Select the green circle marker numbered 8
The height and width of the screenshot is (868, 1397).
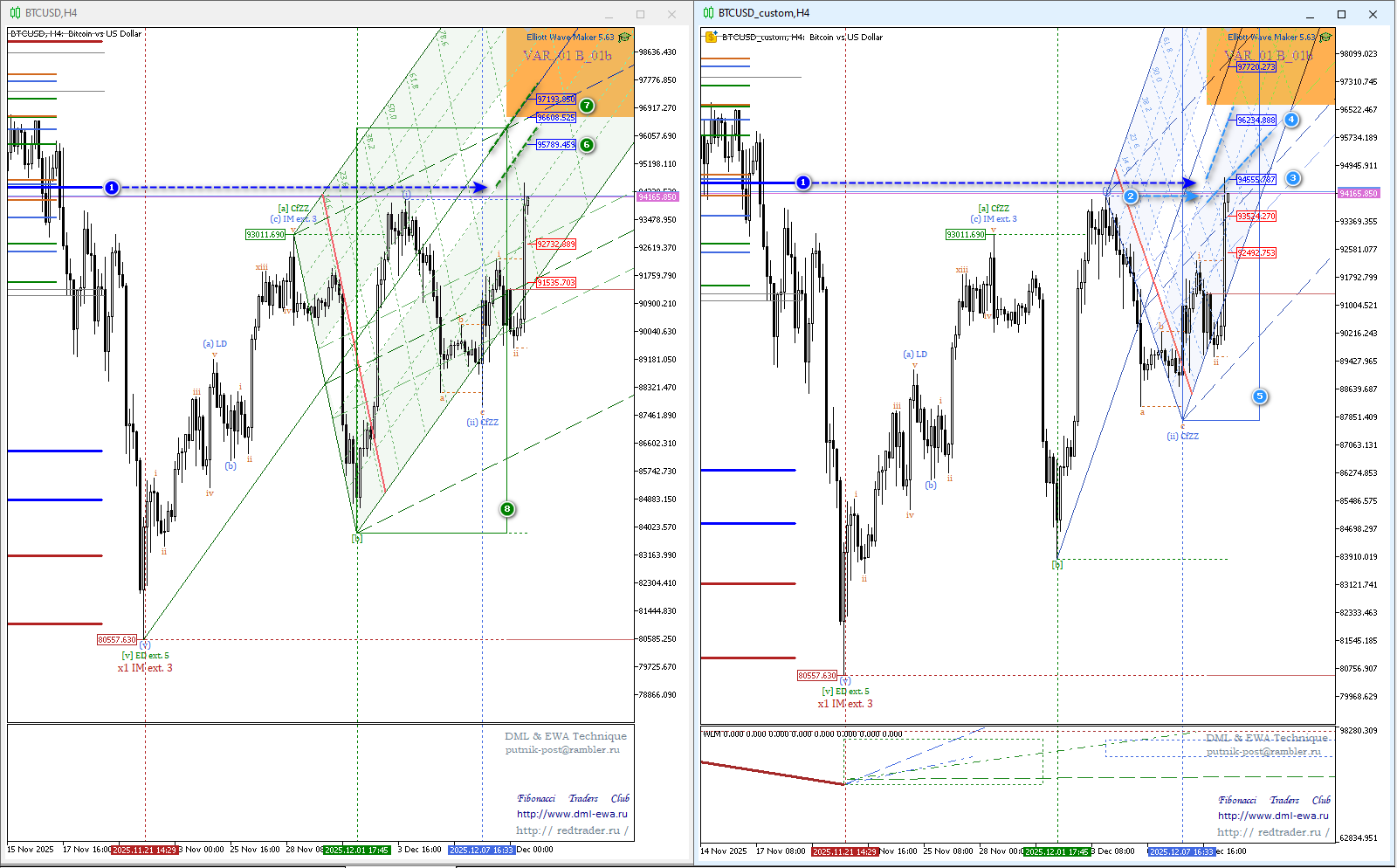pyautogui.click(x=507, y=509)
